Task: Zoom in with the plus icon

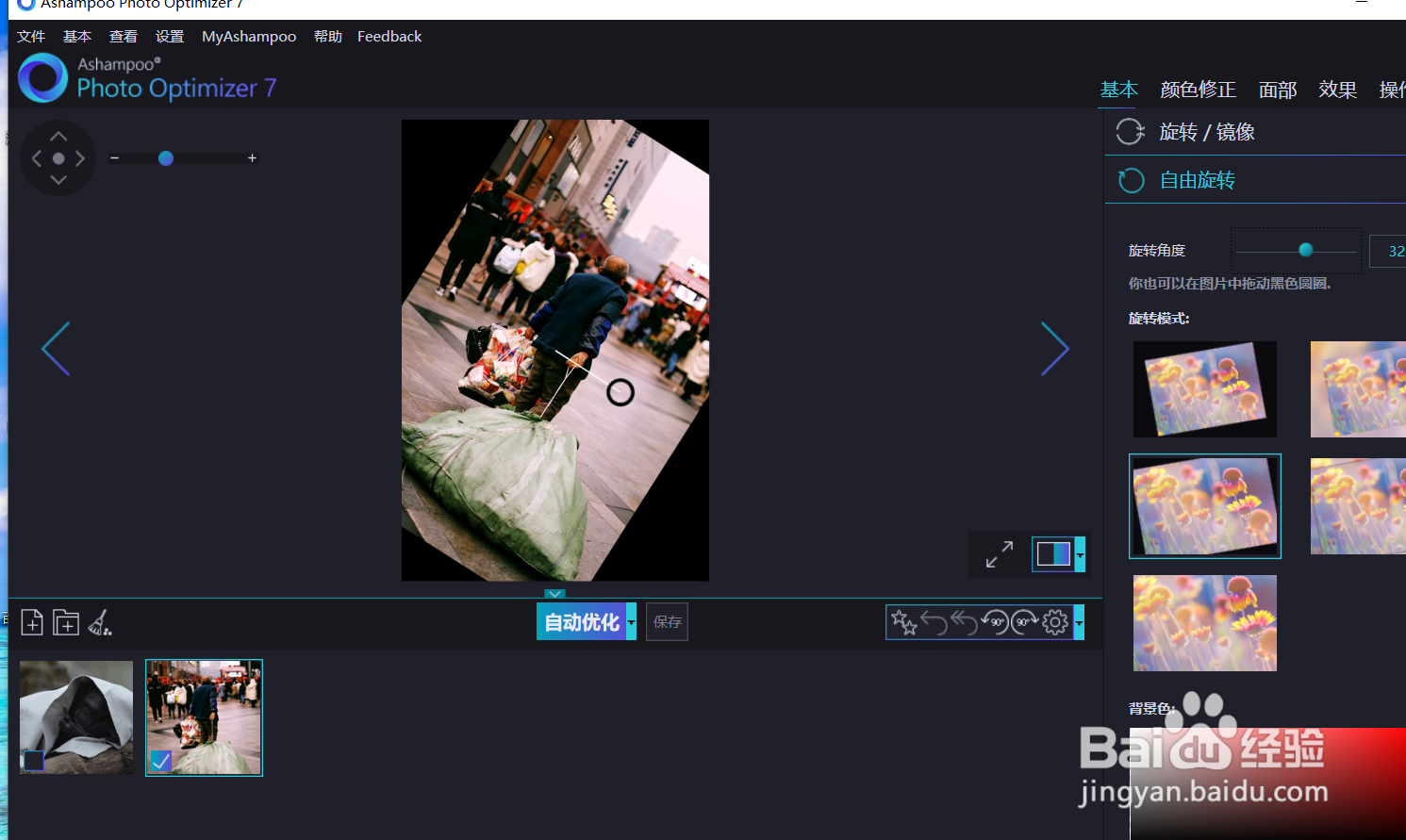Action: pos(252,158)
